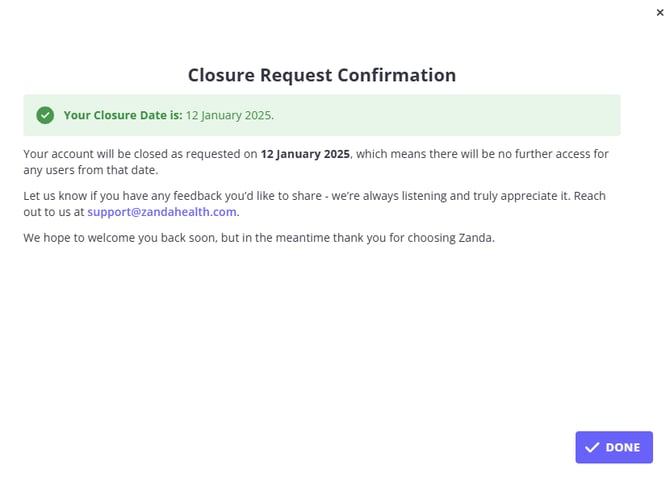Viewport: 670px width, 478px height.
Task: Select the 'Your Closure Date is:' label
Action: coord(123,115)
